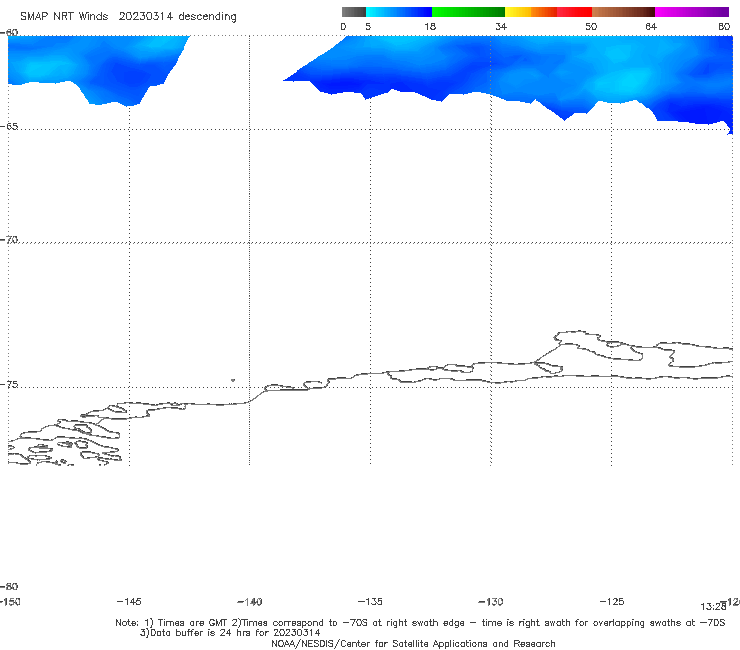The height and width of the screenshot is (650, 740).
Task: Click the longitude label '-125'
Action: pyautogui.click(x=612, y=601)
